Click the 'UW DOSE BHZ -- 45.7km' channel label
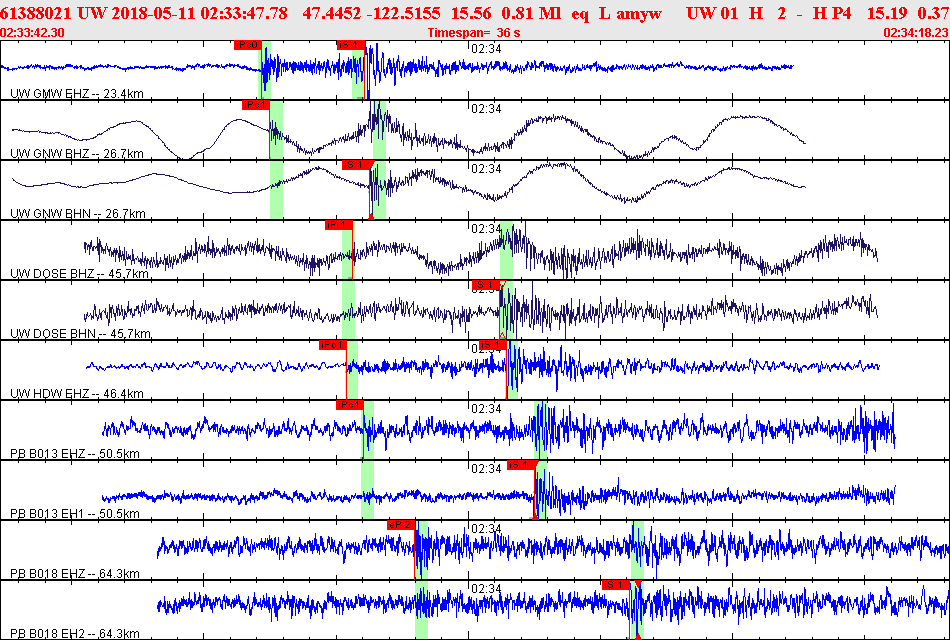Screen dimensions: 950x640 (79, 273)
